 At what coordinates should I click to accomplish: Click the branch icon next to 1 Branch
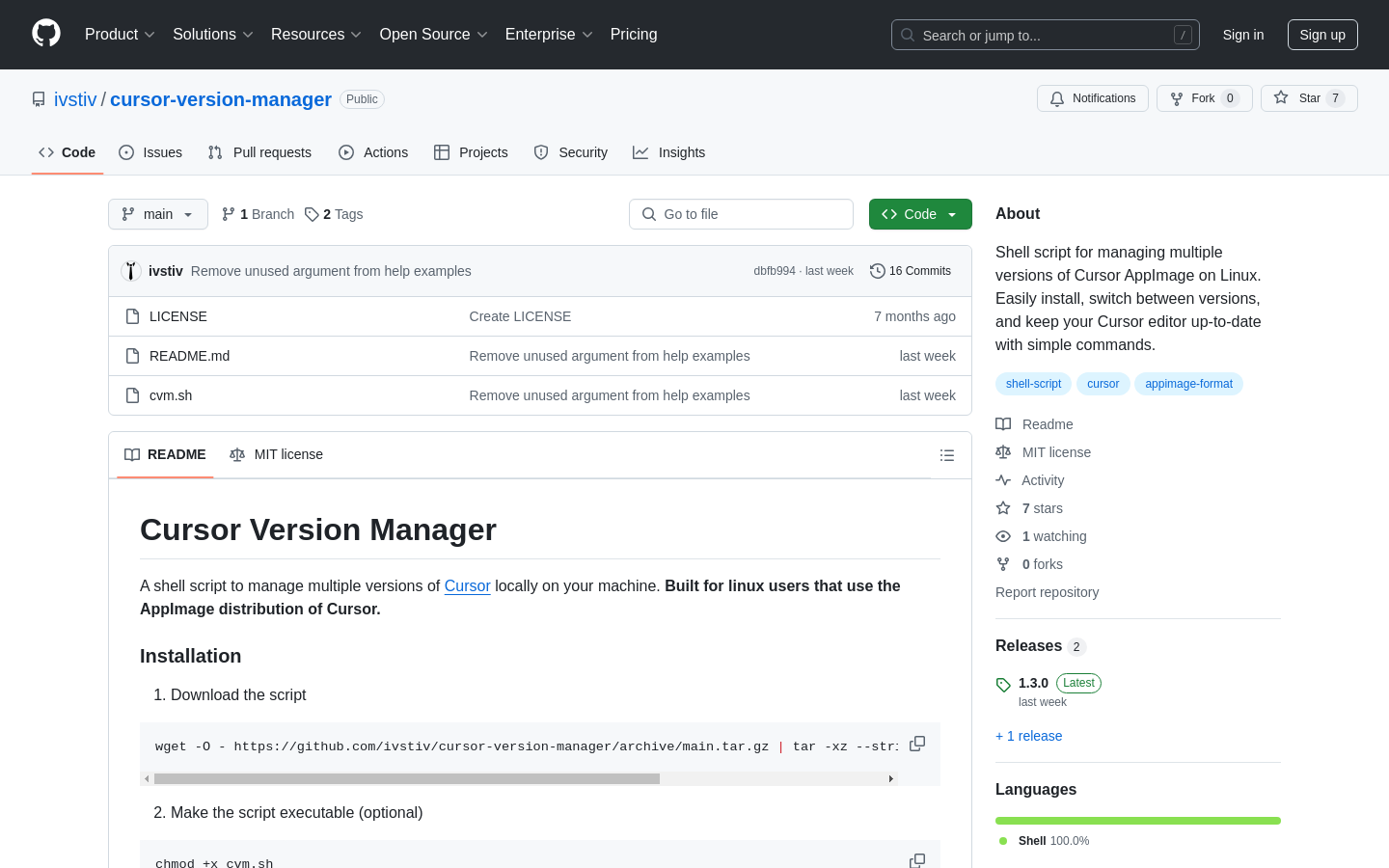[229, 214]
